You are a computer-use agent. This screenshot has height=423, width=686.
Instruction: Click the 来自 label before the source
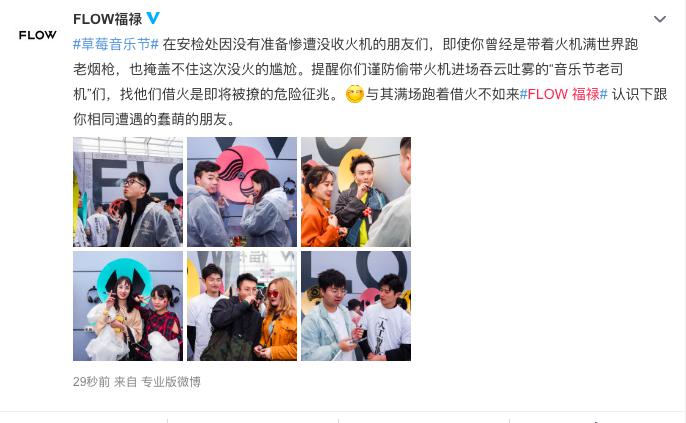[126, 381]
